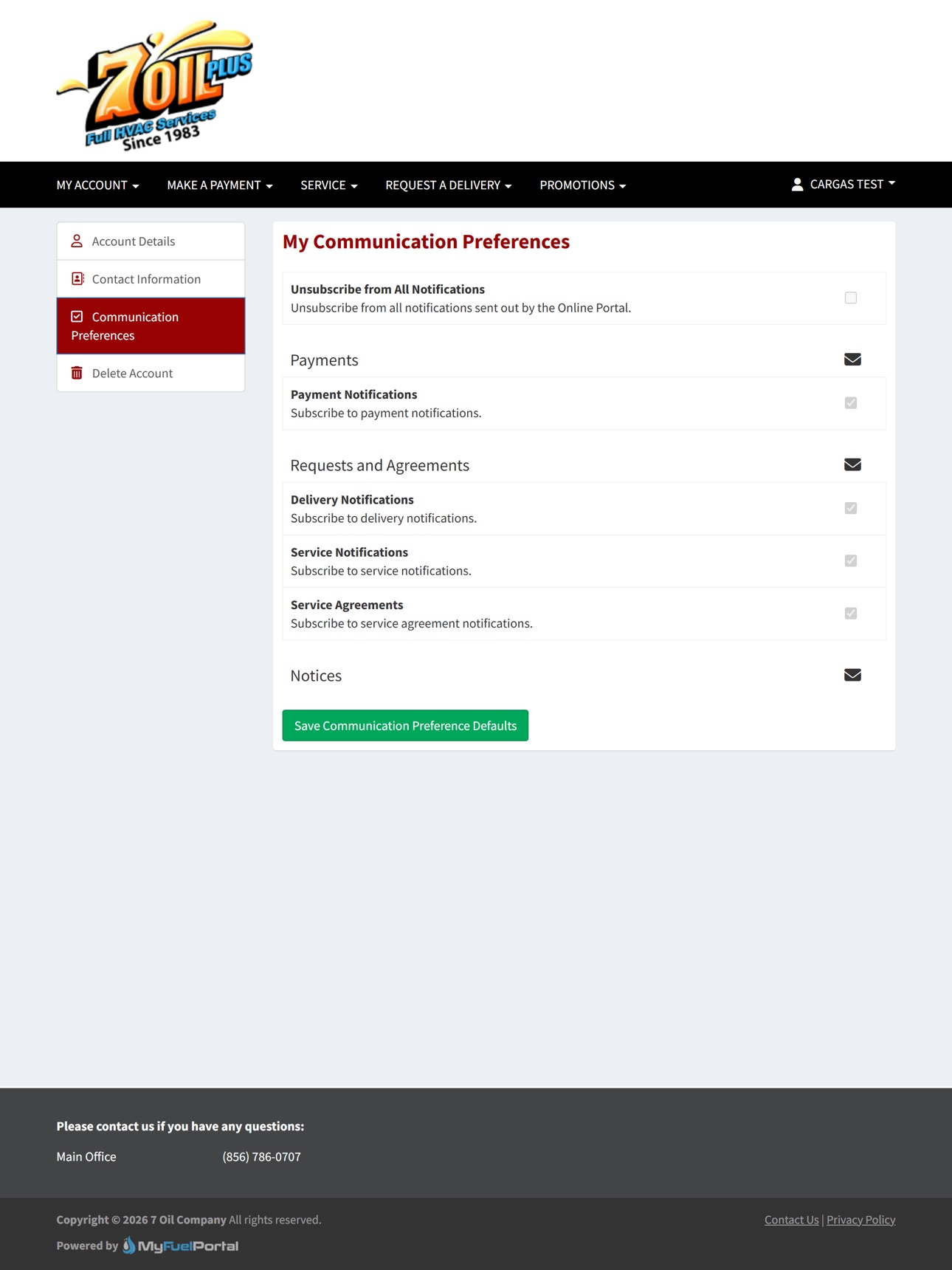Open the Privacy Policy link
The width and height of the screenshot is (952, 1270).
coord(861,1220)
